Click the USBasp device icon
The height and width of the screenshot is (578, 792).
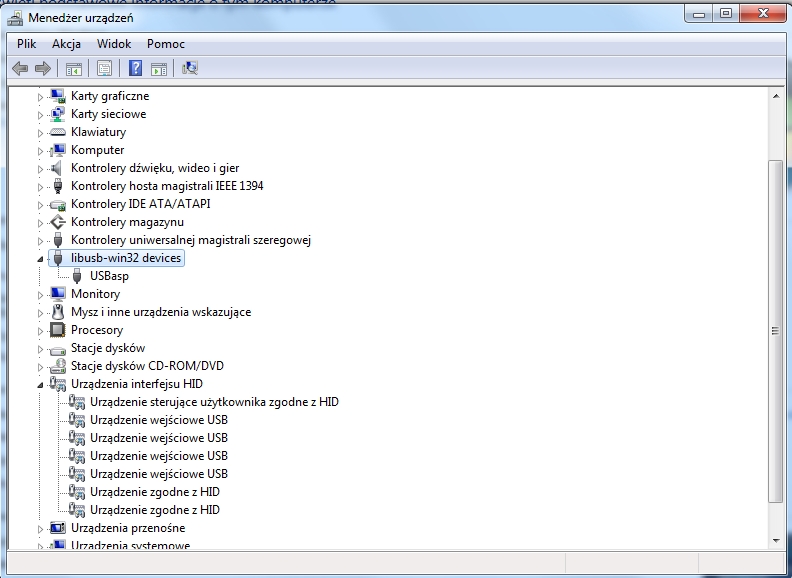(x=77, y=276)
